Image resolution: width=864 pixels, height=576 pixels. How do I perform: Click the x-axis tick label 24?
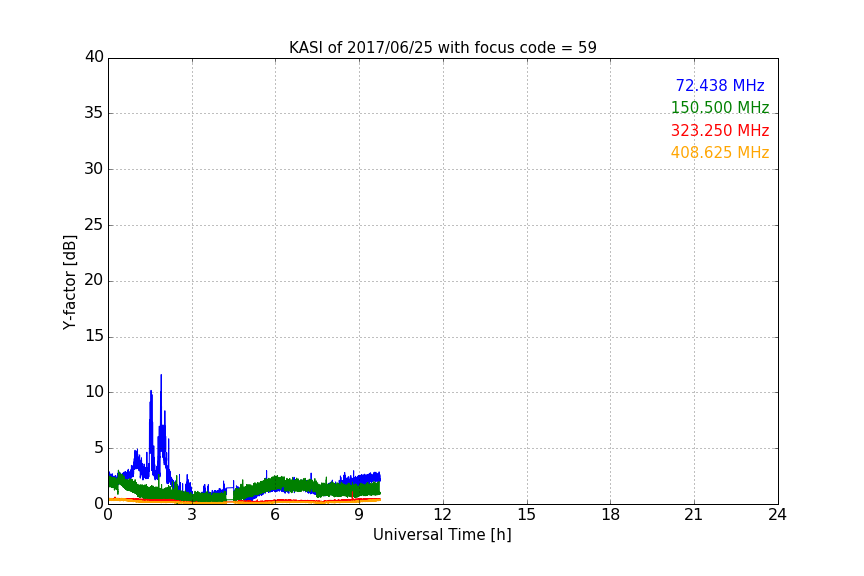tap(777, 515)
